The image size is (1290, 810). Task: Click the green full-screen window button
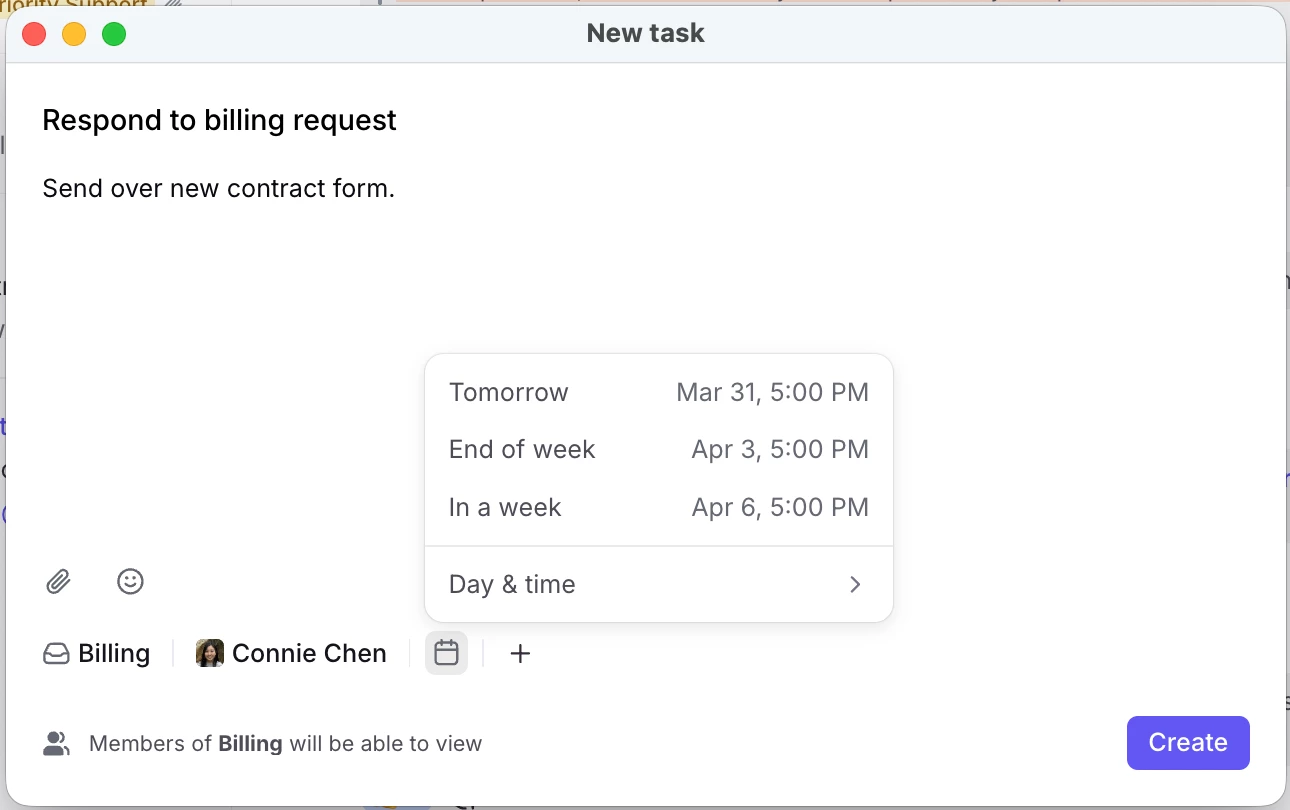[114, 34]
